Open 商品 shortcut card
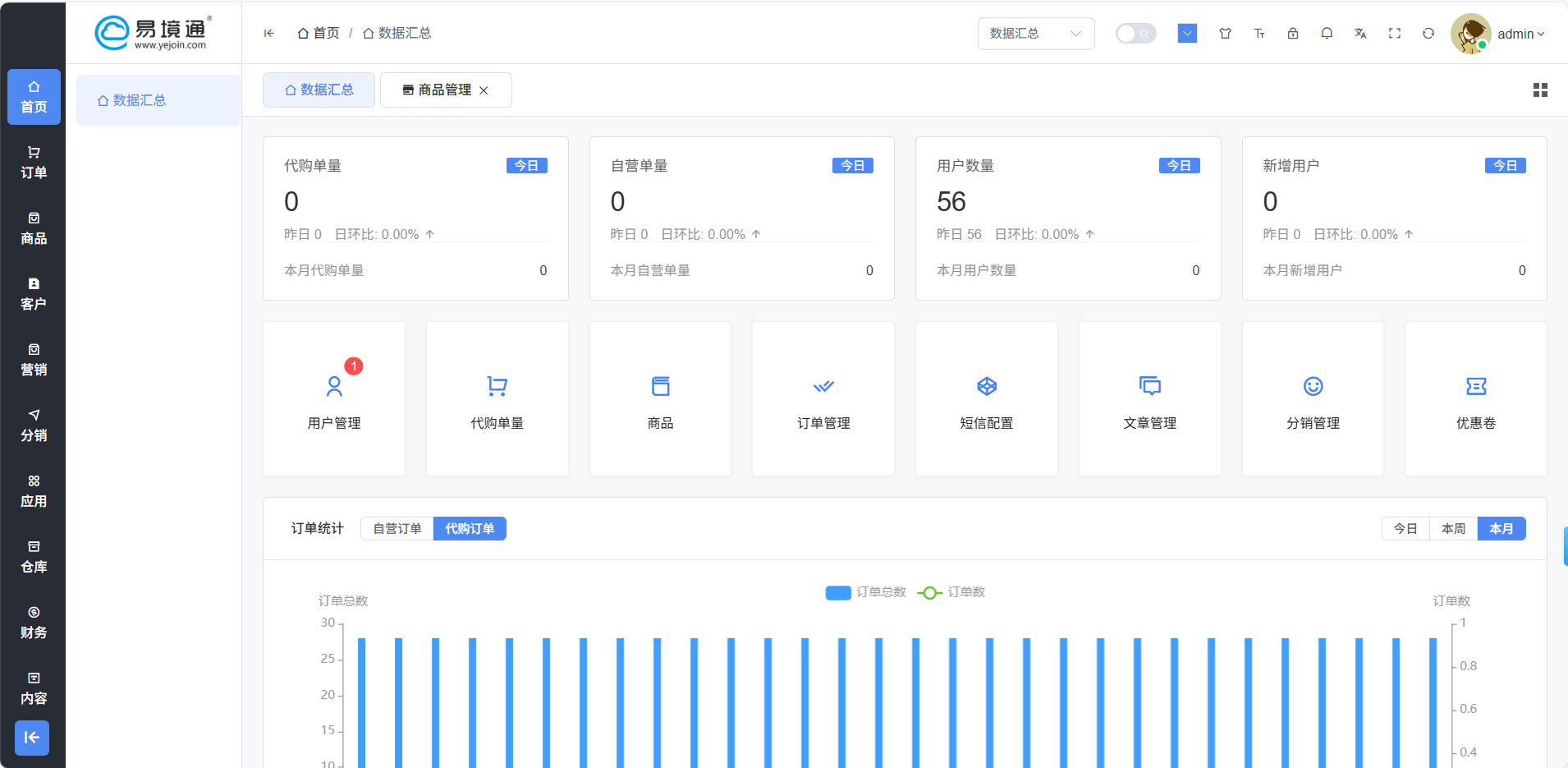The image size is (1568, 768). 660,398
